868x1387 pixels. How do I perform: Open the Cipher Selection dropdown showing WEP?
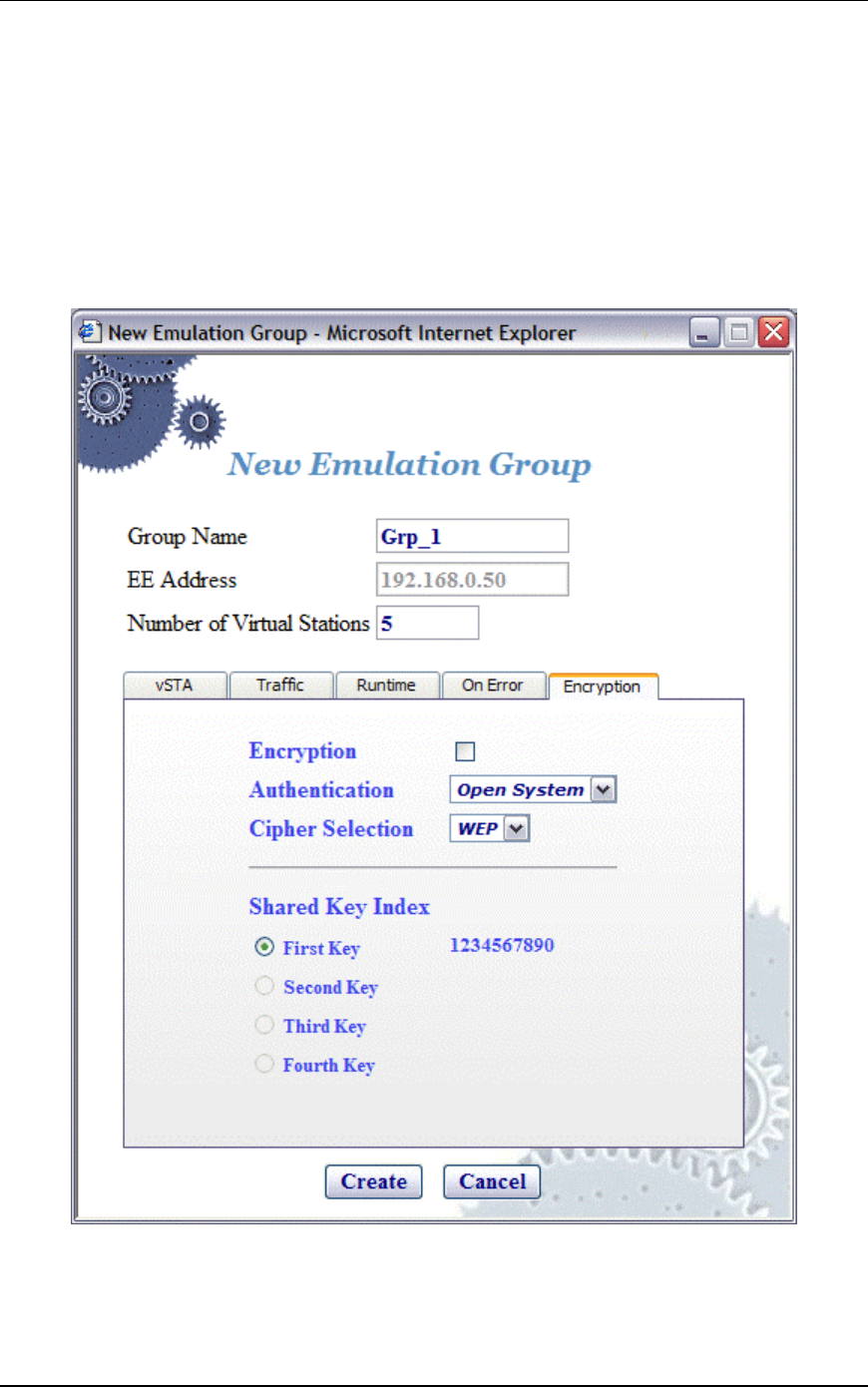(x=490, y=828)
